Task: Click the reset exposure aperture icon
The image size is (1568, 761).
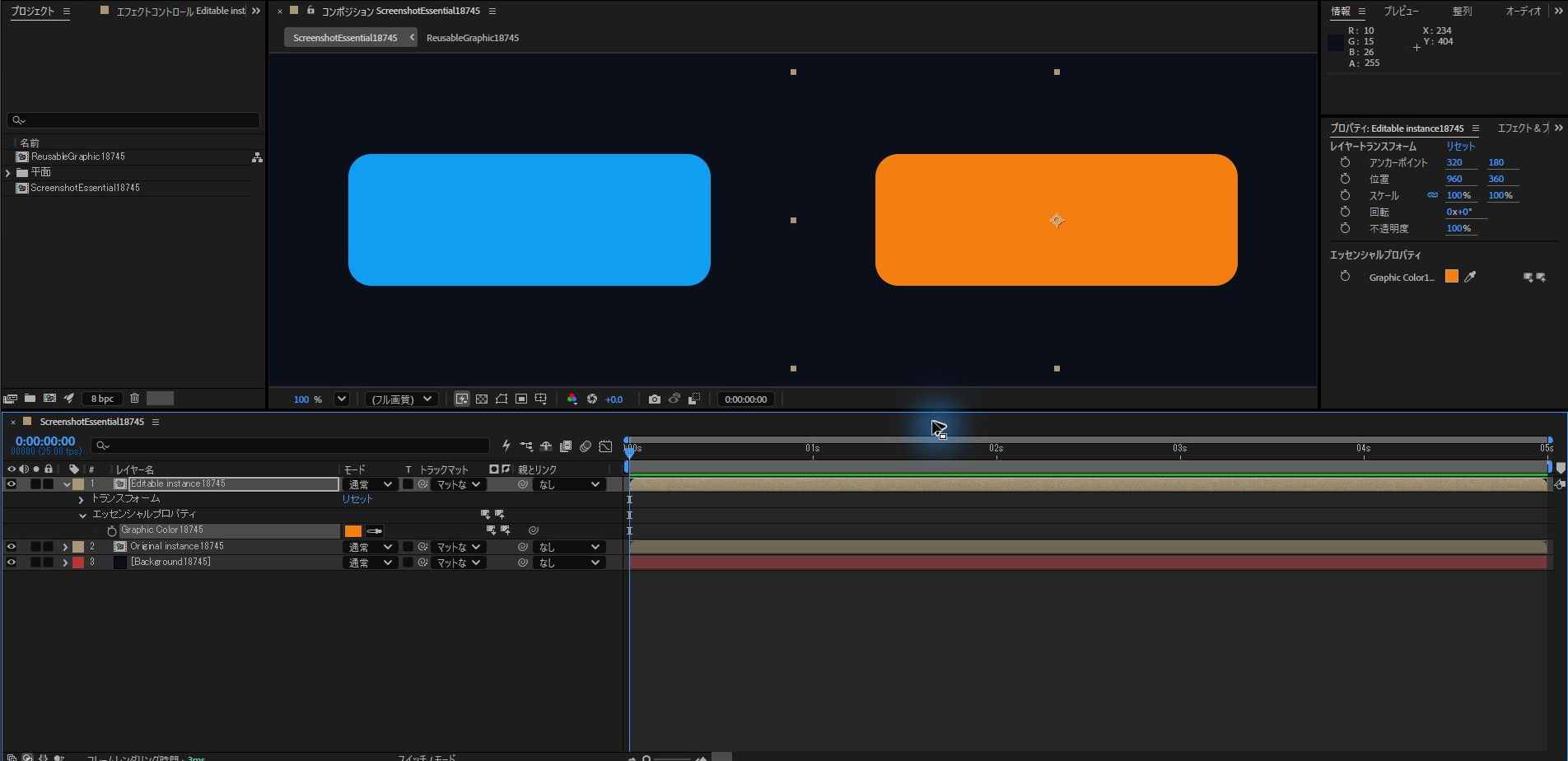Action: (x=592, y=399)
